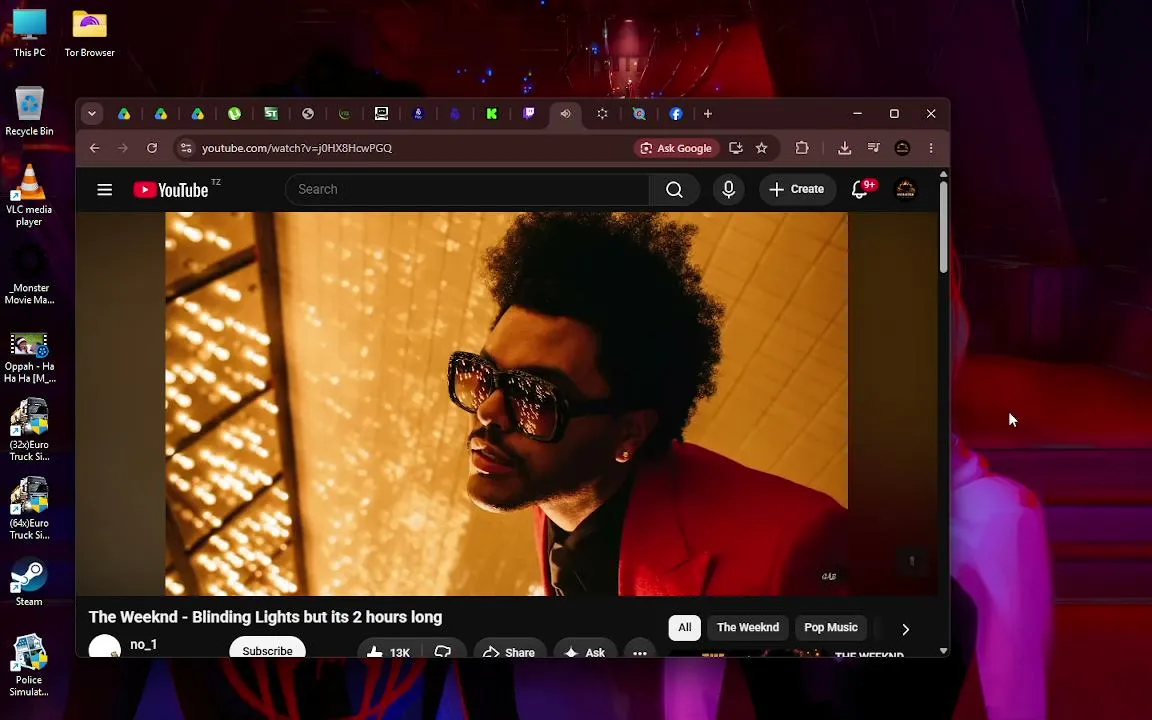
Task: Select The Weeknd filter chip
Action: coord(748,627)
